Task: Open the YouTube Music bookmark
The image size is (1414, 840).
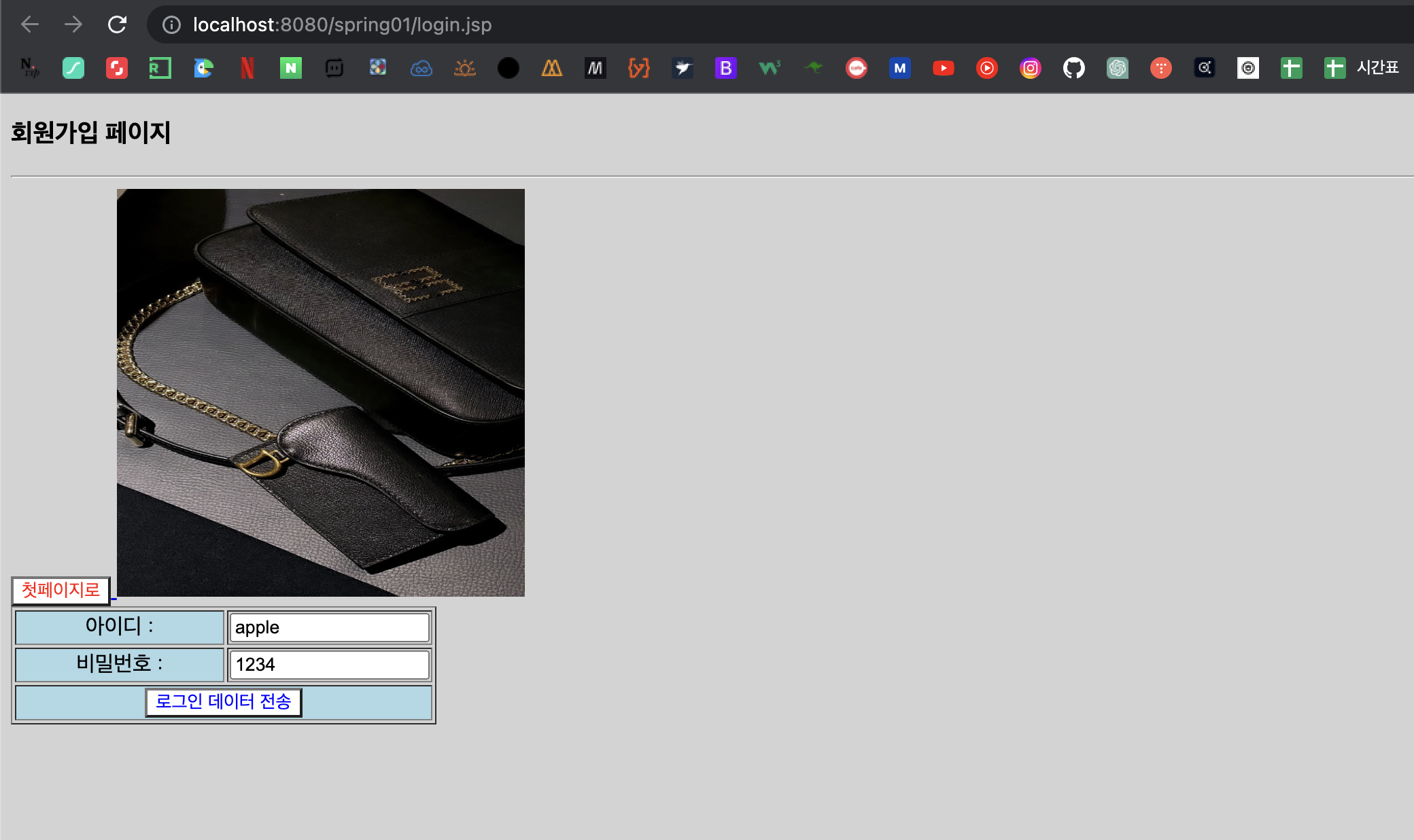Action: [x=987, y=68]
